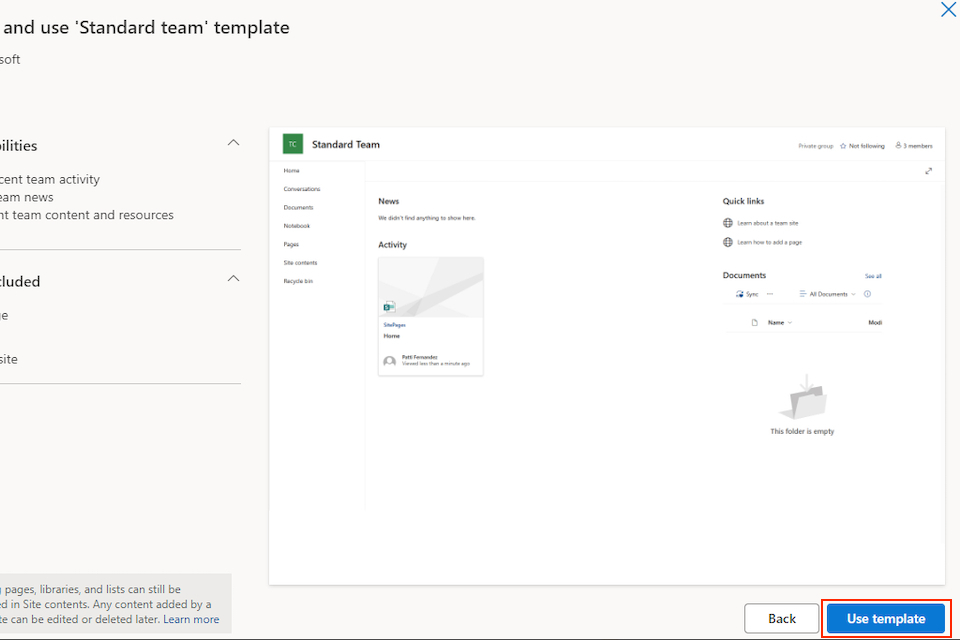The width and height of the screenshot is (960, 640).
Task: Collapse the capabilities section chevron
Action: (x=233, y=143)
